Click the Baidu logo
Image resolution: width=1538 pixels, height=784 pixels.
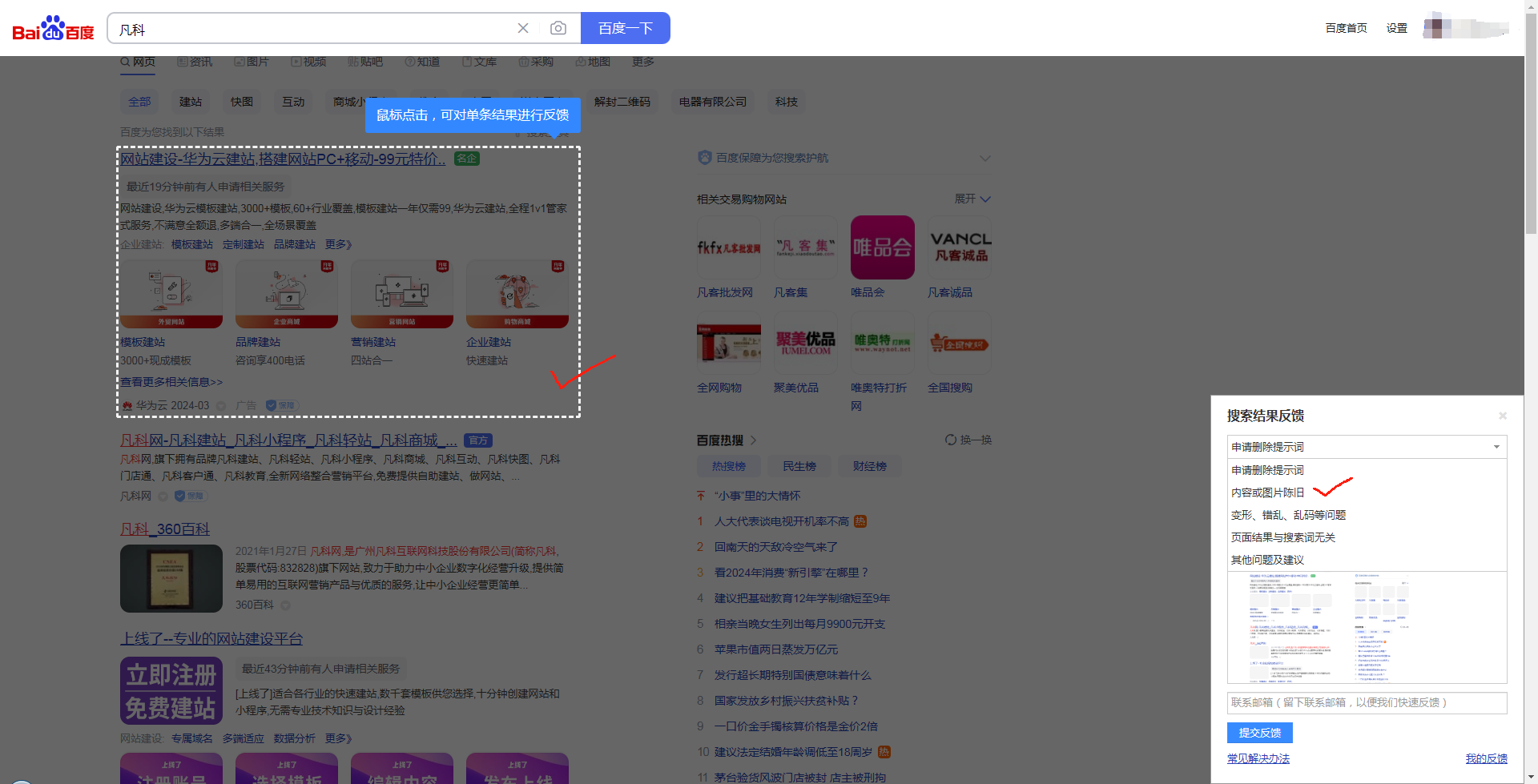point(53,29)
